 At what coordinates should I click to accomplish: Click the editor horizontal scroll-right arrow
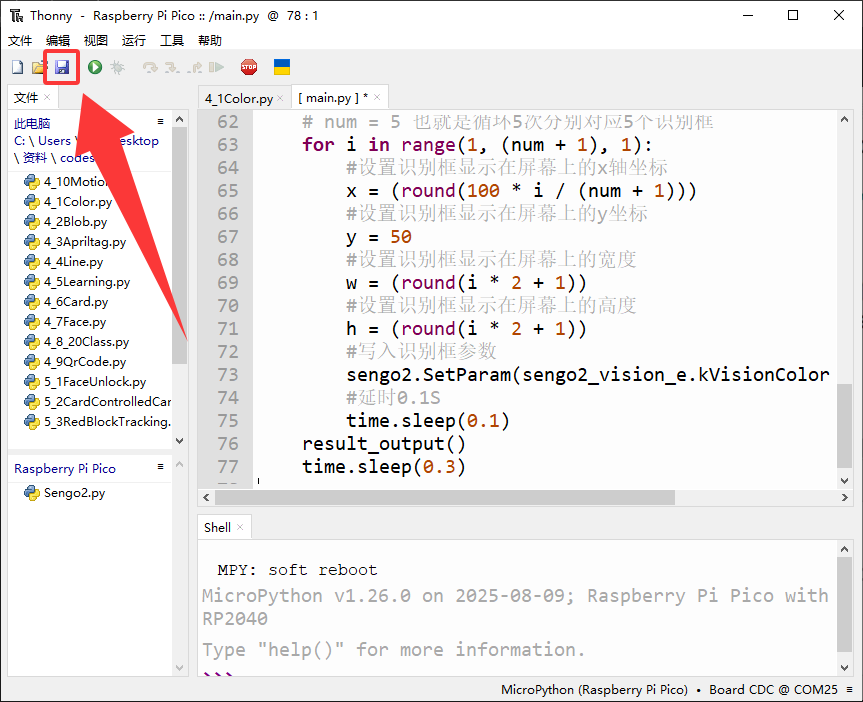tap(844, 497)
